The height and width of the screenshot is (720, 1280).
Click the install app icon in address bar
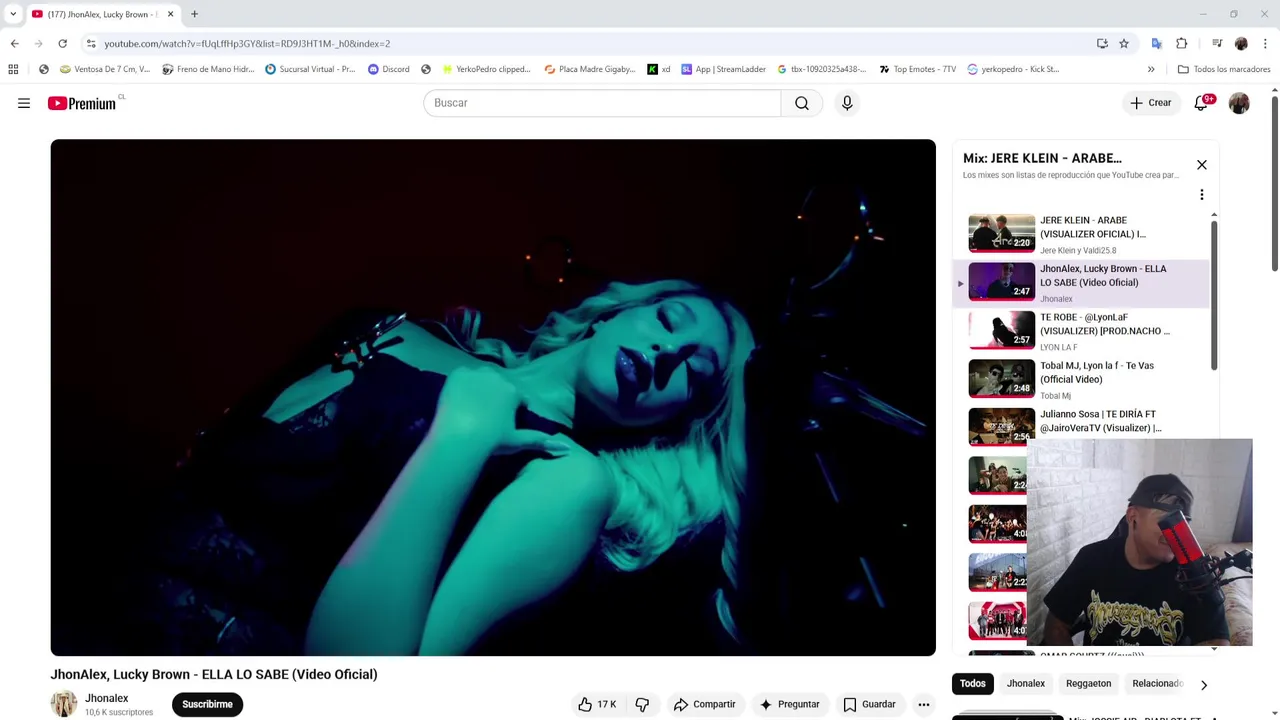tap(1102, 43)
